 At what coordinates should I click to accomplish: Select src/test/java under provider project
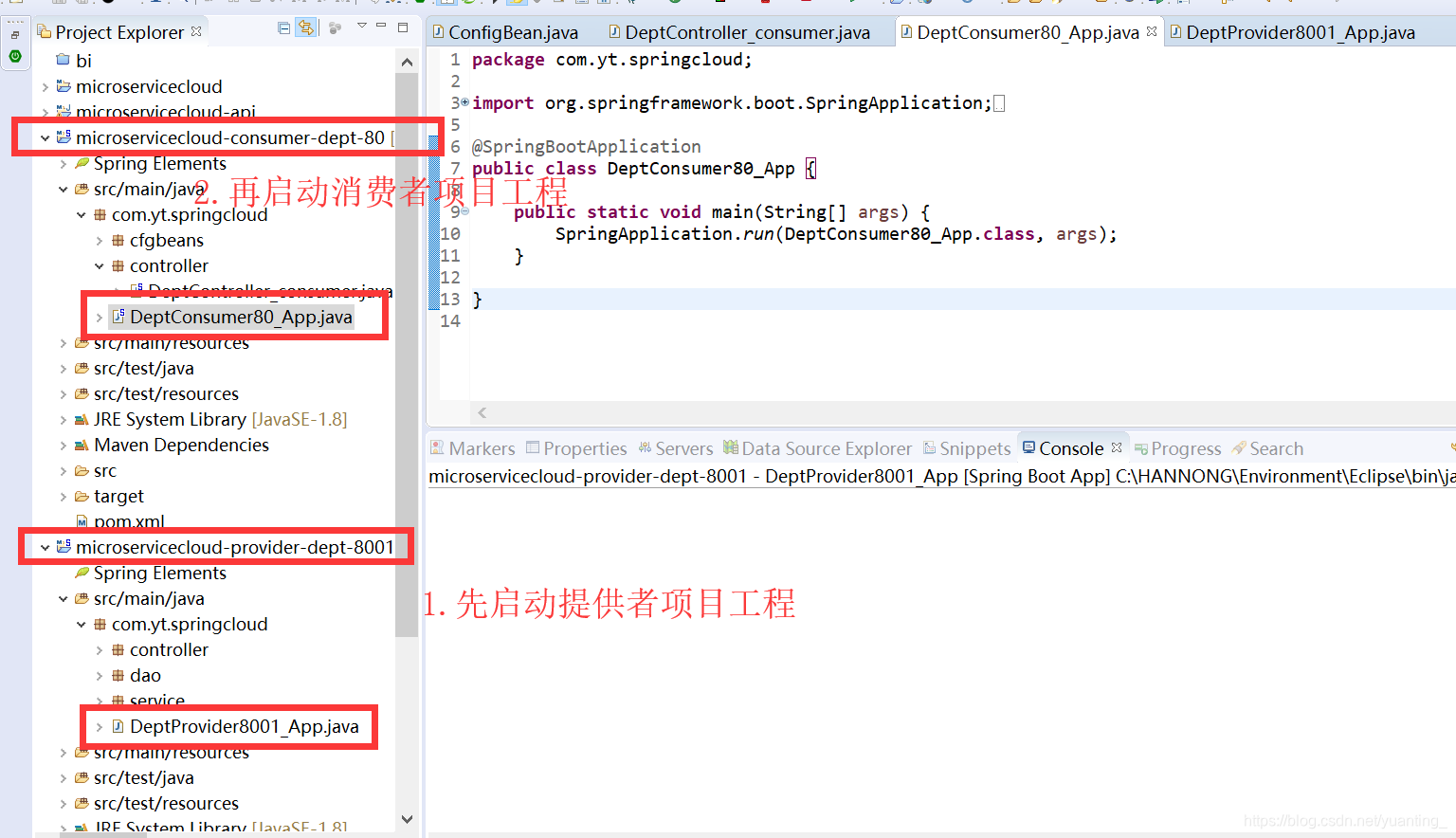click(144, 777)
